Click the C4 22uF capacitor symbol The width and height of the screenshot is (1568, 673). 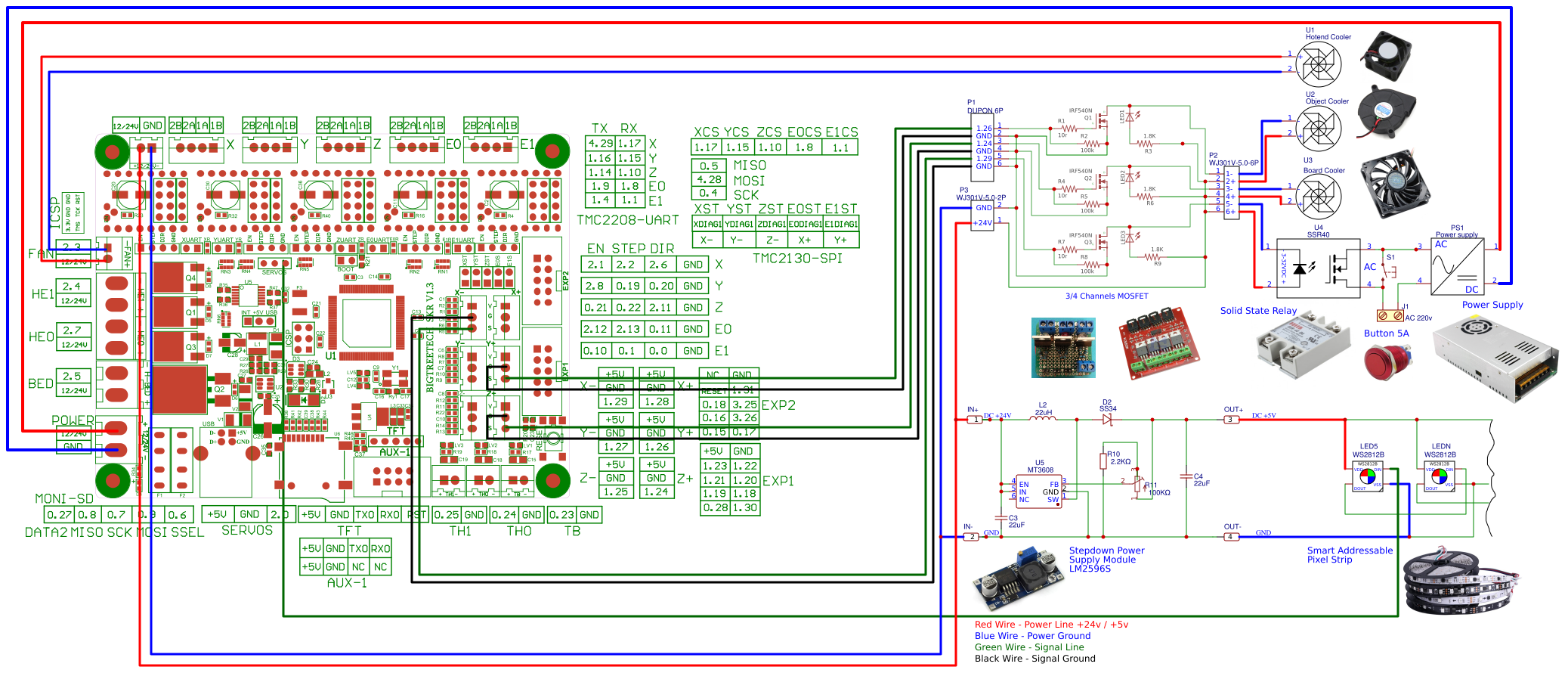(x=1186, y=477)
